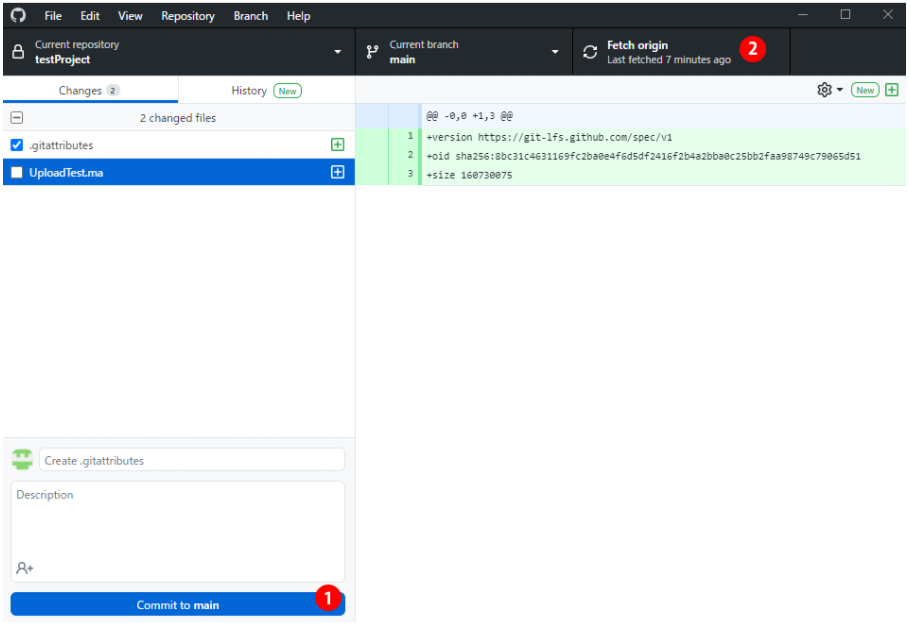
Task: Click the user avatar beside summary field
Action: pos(23,459)
